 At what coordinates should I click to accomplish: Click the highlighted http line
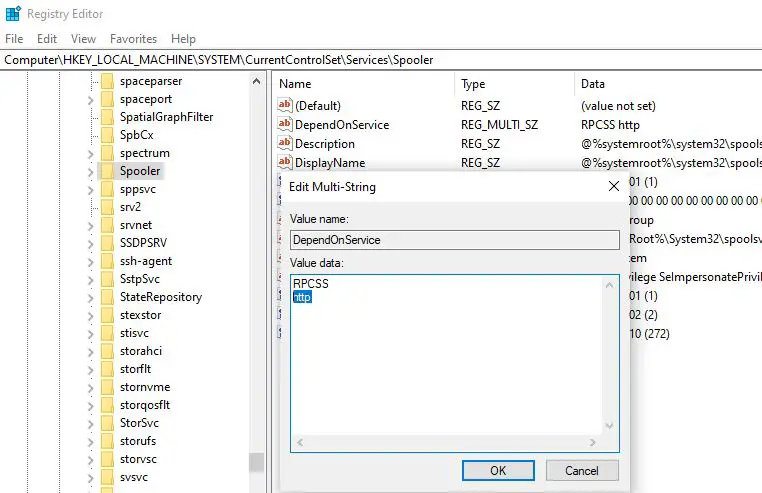[x=302, y=297]
